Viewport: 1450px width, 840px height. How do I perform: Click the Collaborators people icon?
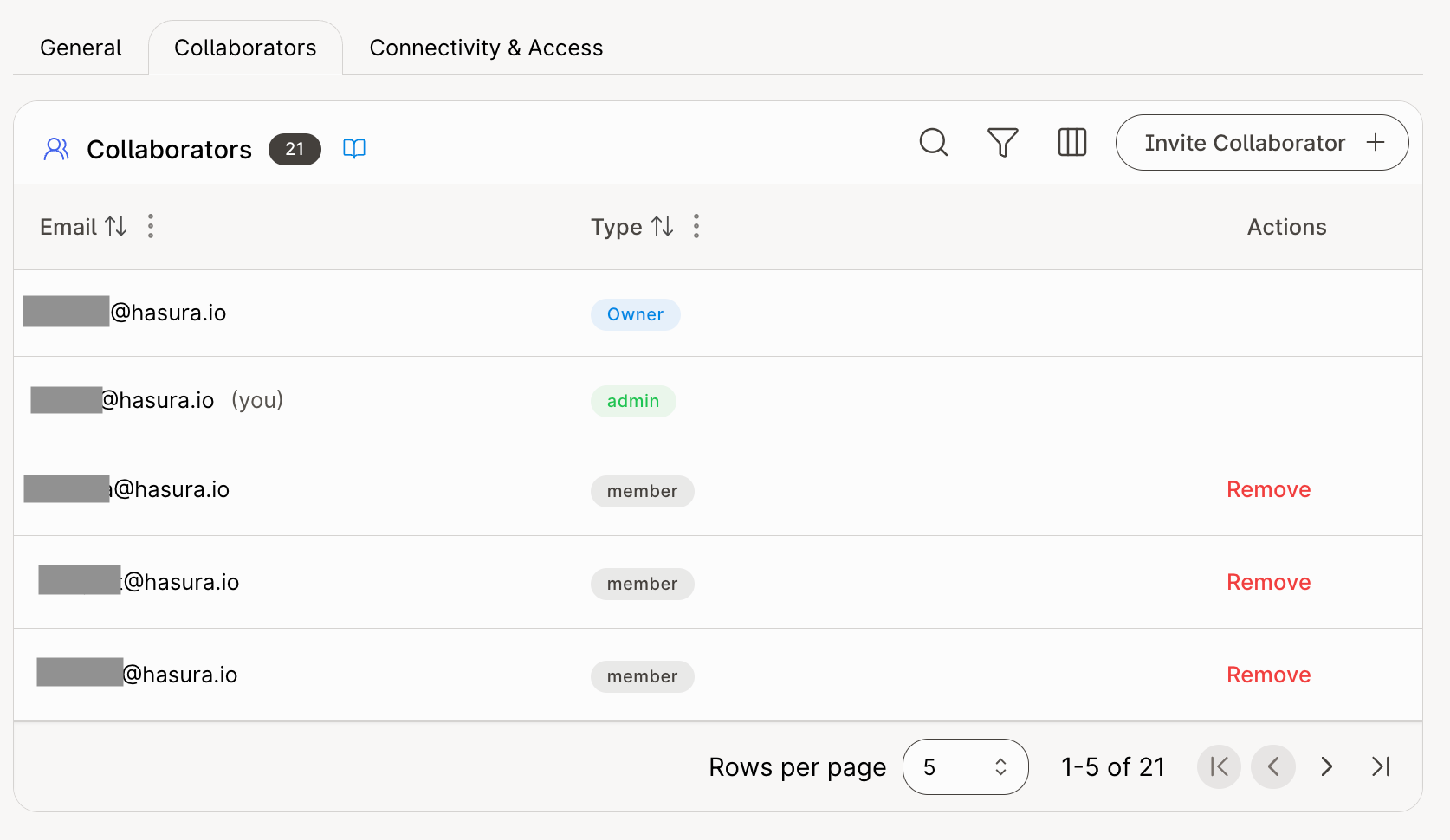coord(56,149)
